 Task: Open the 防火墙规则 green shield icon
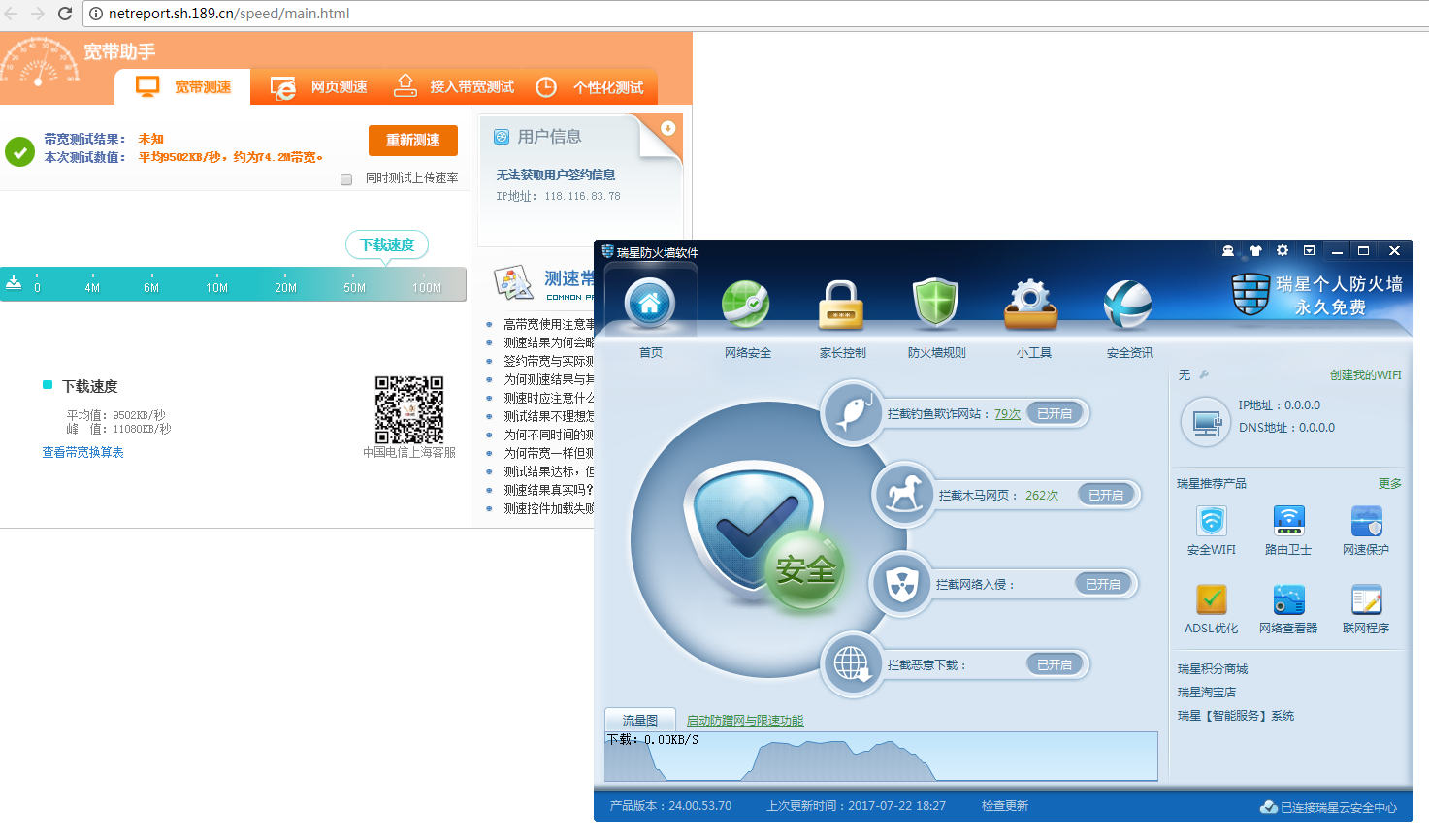936,305
